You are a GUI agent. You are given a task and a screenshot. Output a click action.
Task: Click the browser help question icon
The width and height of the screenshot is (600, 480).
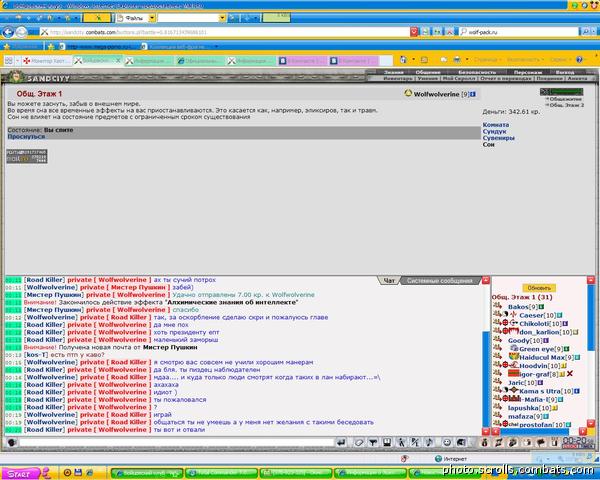pos(579,60)
